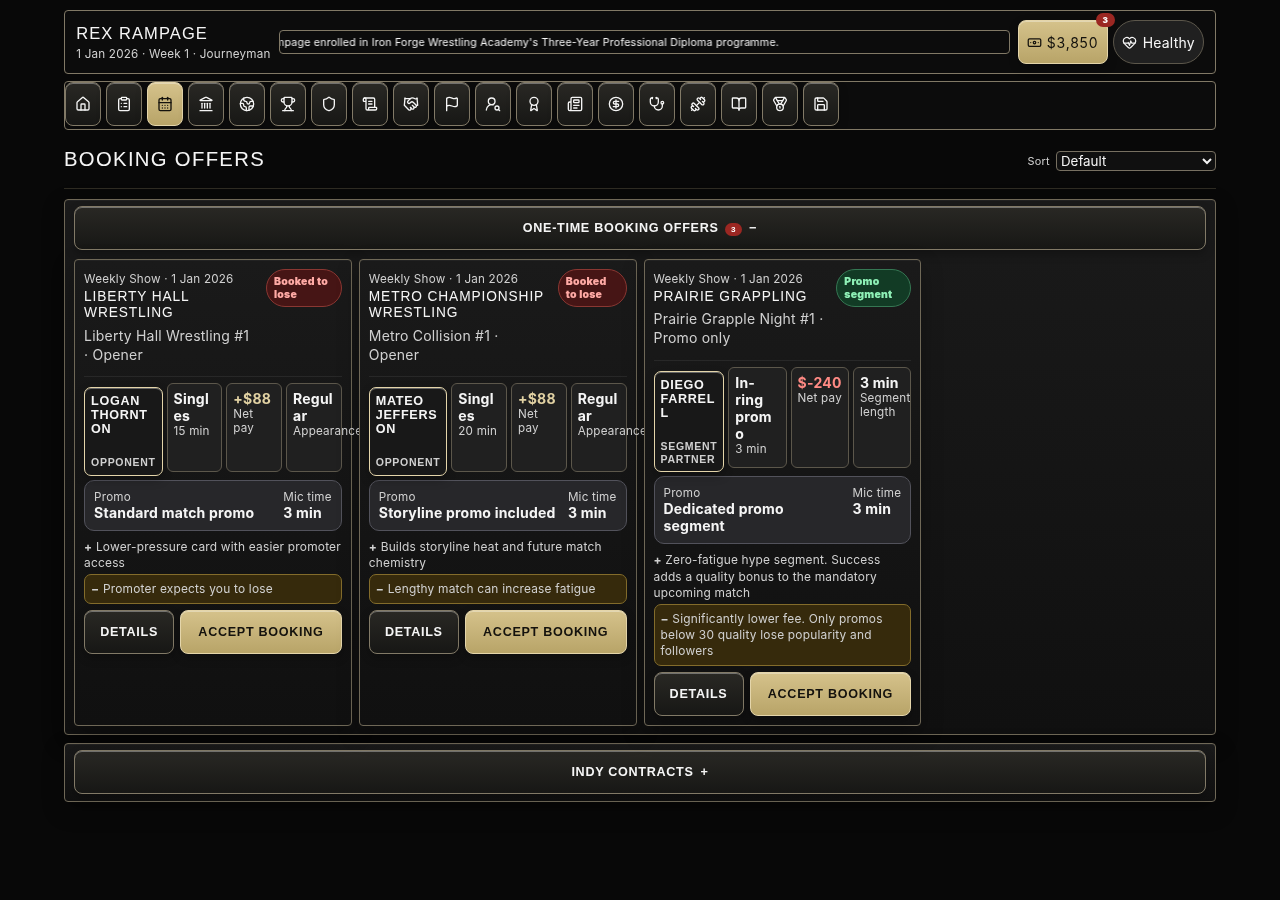The image size is (1280, 900).
Task: Click the floppy disk save icon
Action: (821, 104)
